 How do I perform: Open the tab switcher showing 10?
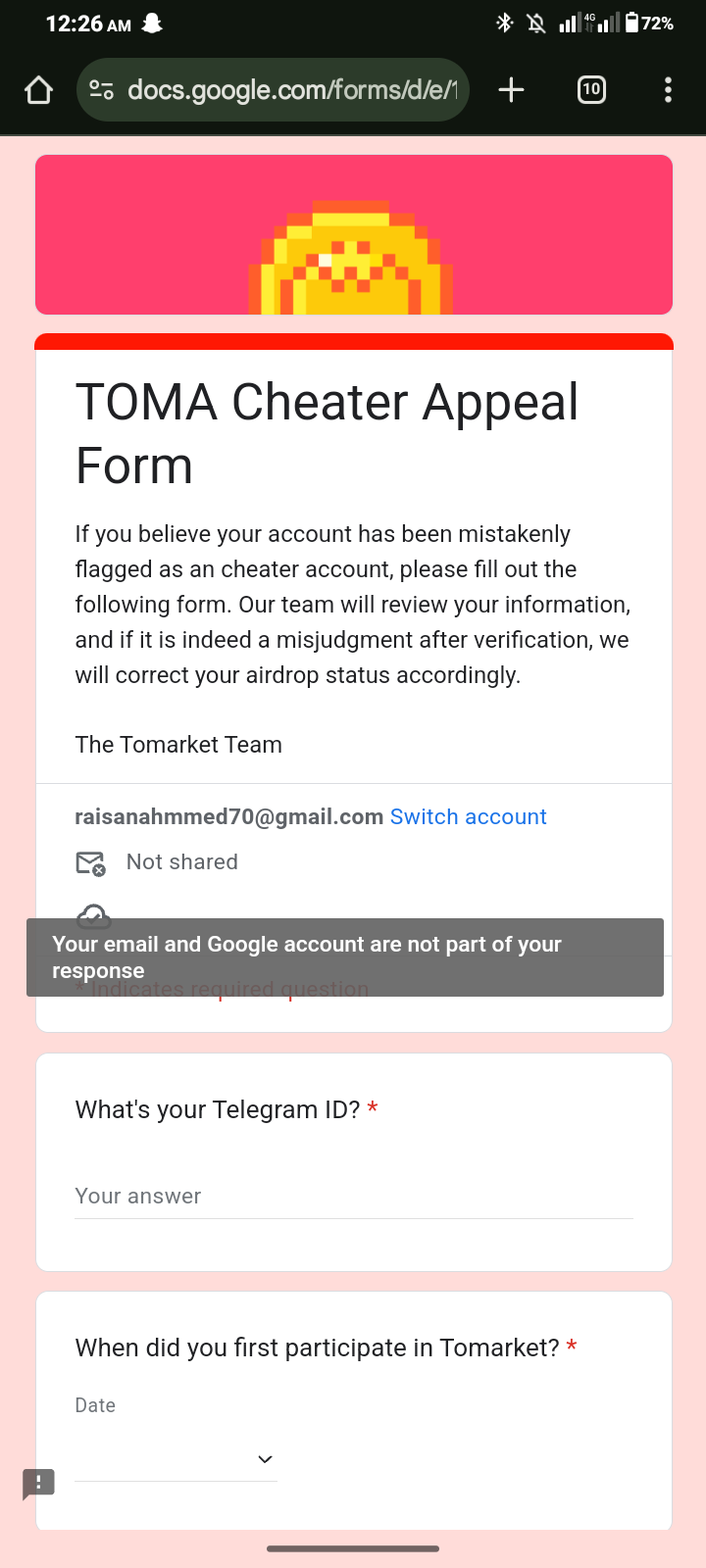[x=591, y=90]
